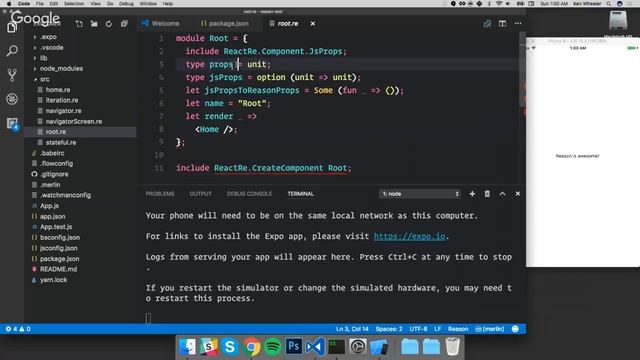
Task: Open Skype from the dock
Action: coord(230,347)
